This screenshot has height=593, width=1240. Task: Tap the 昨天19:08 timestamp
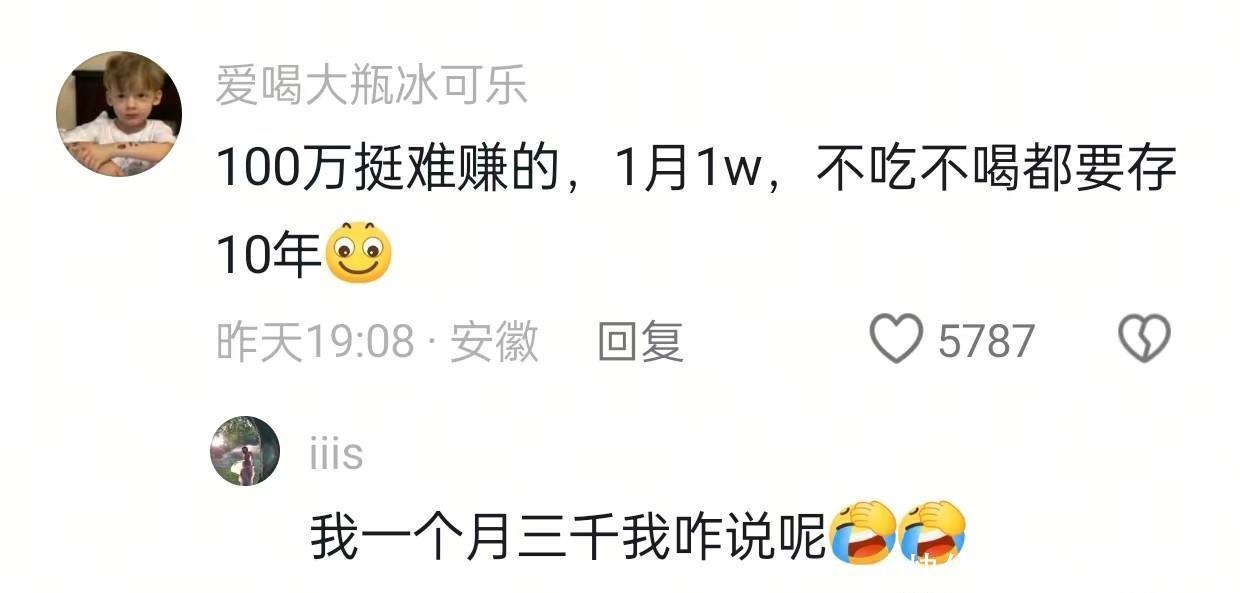[x=315, y=341]
